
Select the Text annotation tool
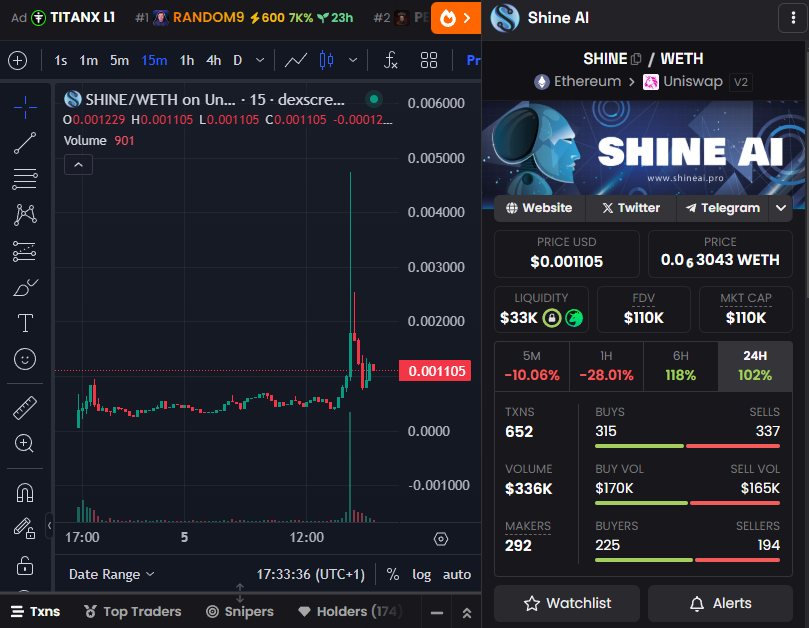point(25,323)
